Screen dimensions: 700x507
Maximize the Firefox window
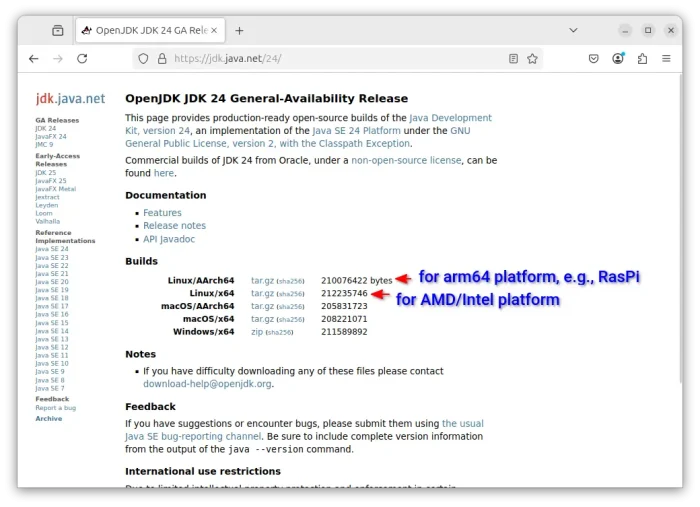648,30
